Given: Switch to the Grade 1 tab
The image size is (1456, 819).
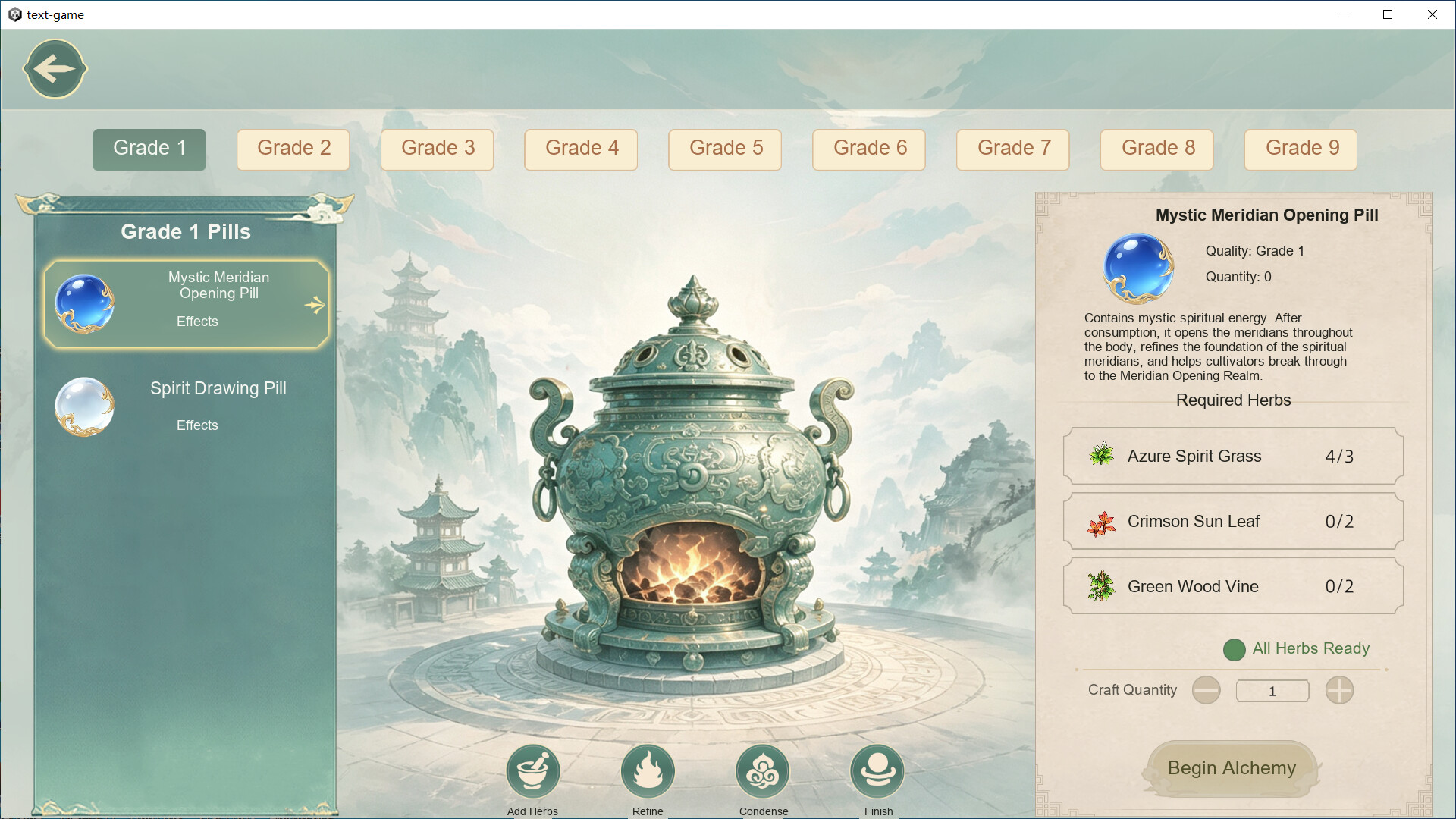Looking at the screenshot, I should [x=149, y=149].
